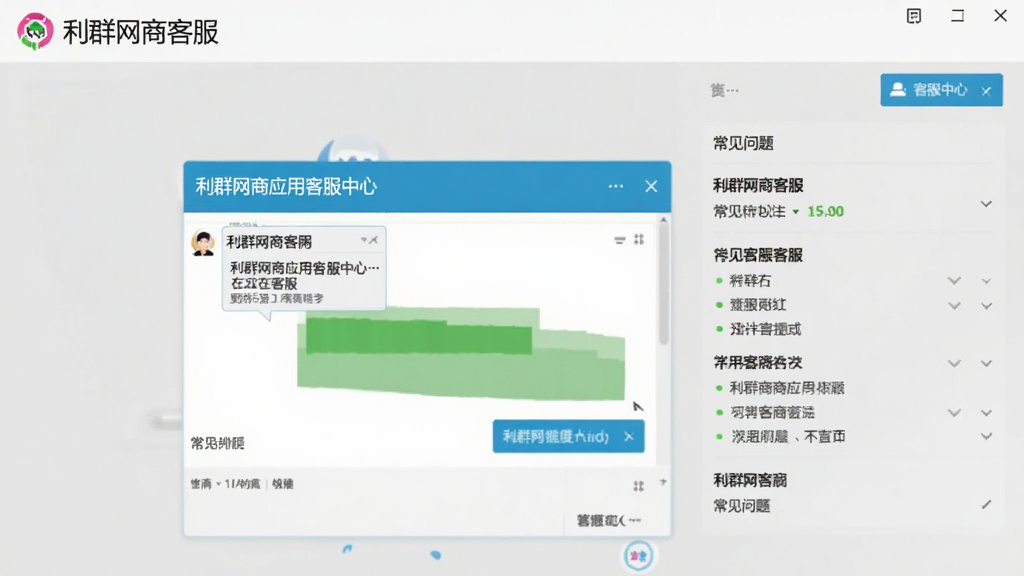Click the blue curved arrow icon below the dialog
The width and height of the screenshot is (1024, 576).
(347, 549)
